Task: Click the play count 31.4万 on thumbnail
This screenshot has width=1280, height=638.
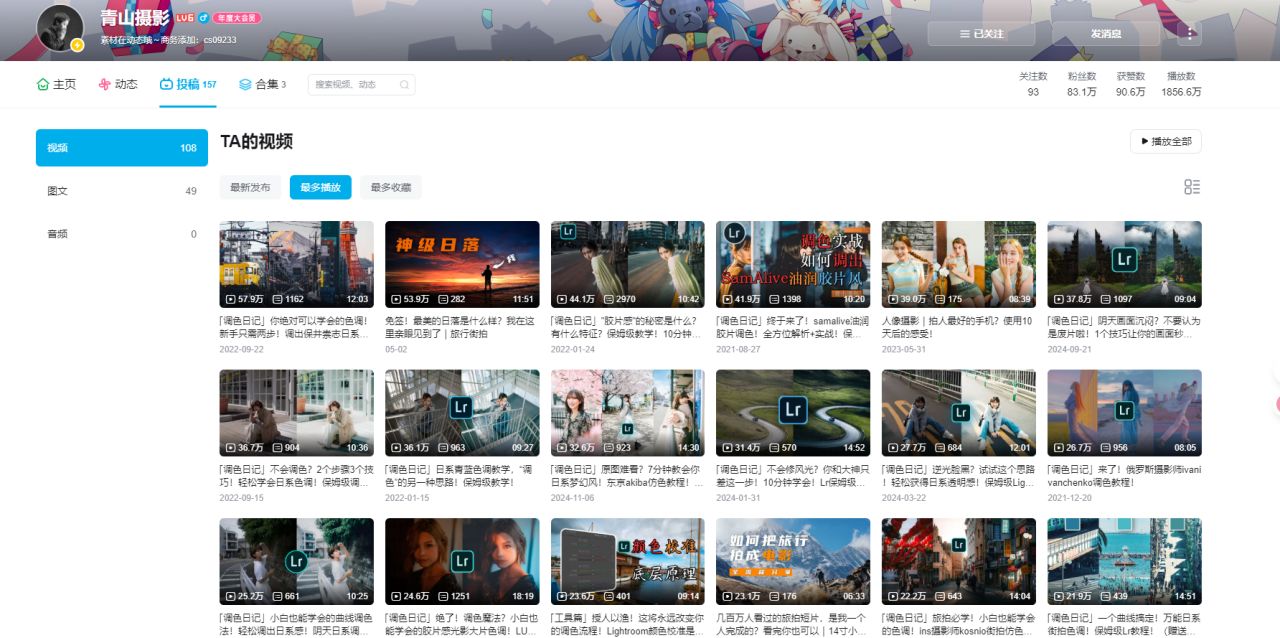Action: click(741, 447)
